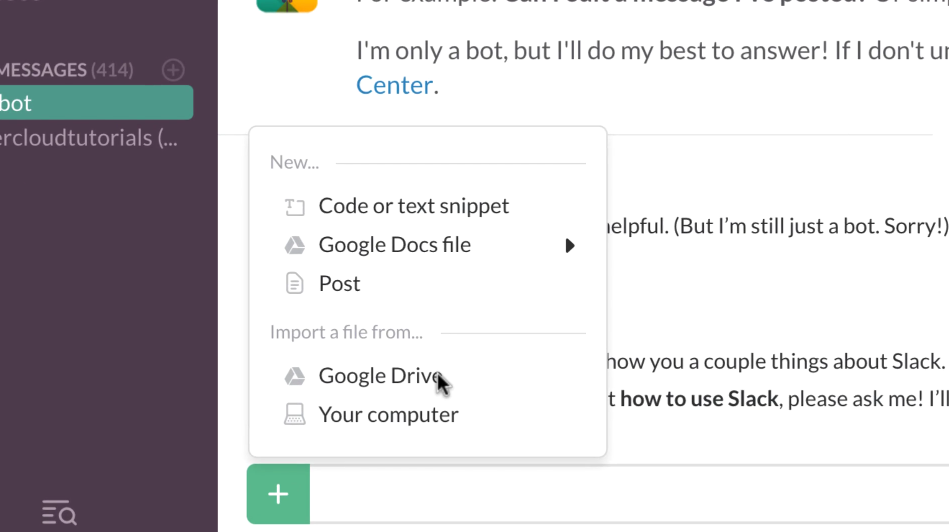Click the snippet icon beside Code or text snippet

295,207
